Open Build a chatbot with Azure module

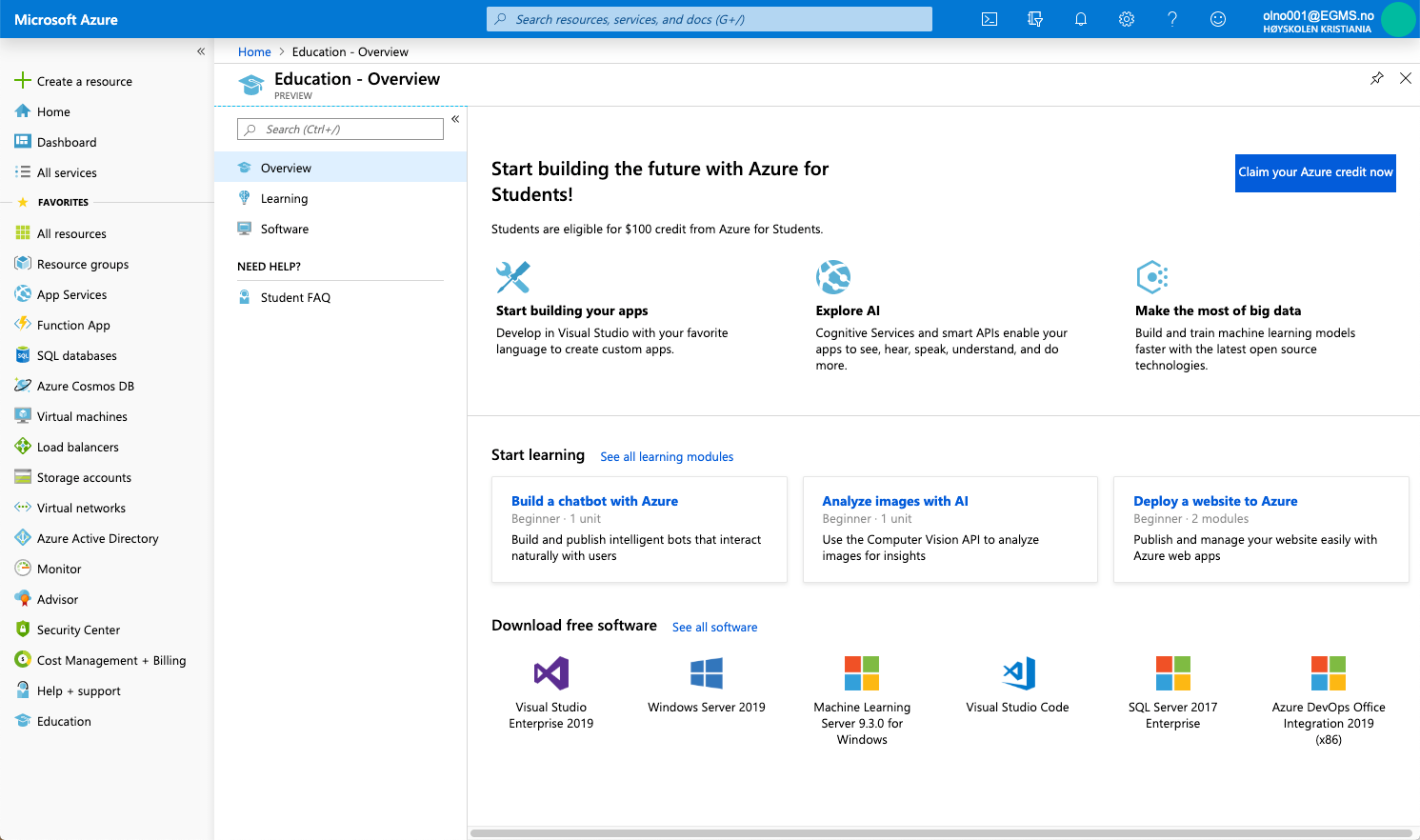[594, 501]
